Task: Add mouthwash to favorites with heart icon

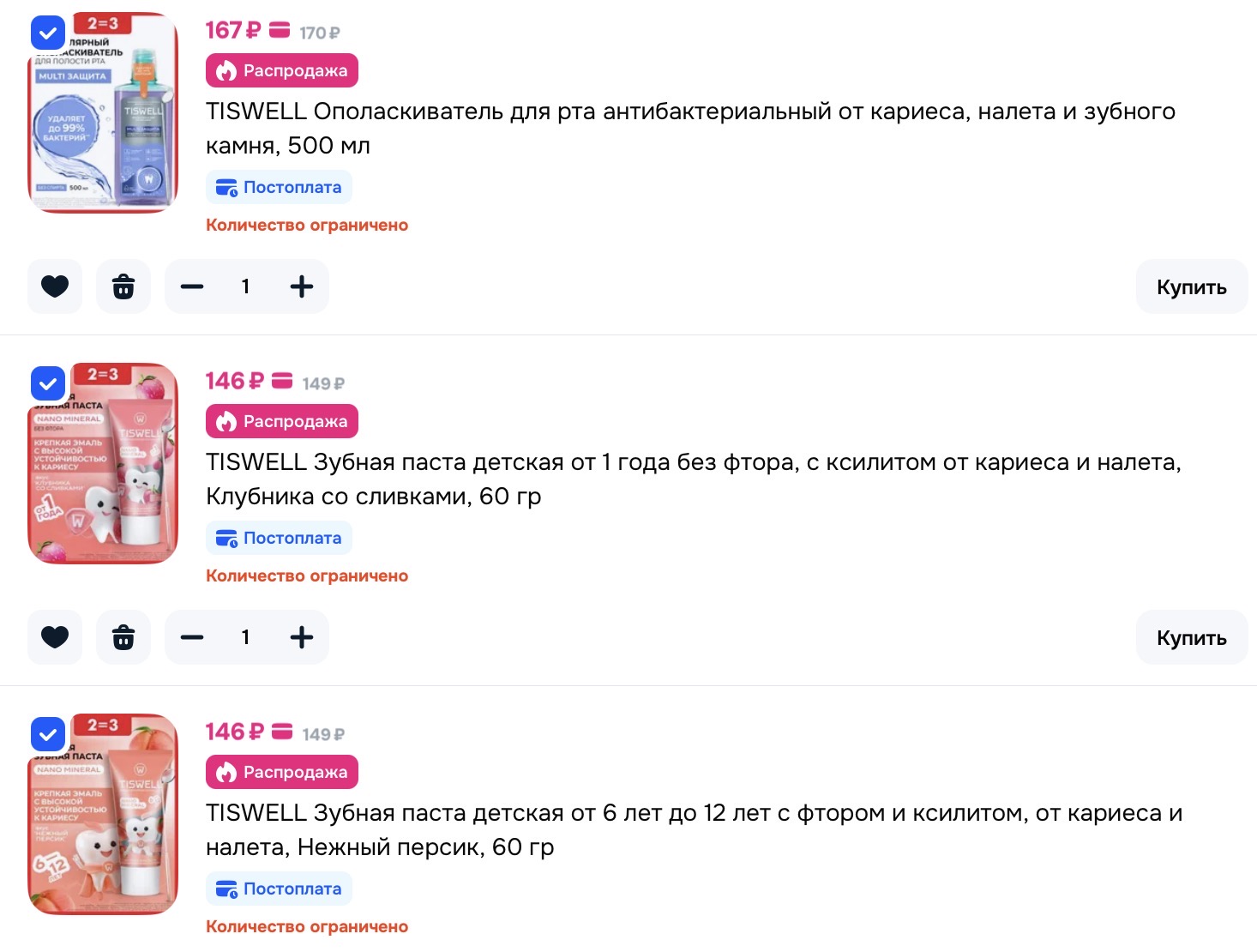Action: pos(55,286)
